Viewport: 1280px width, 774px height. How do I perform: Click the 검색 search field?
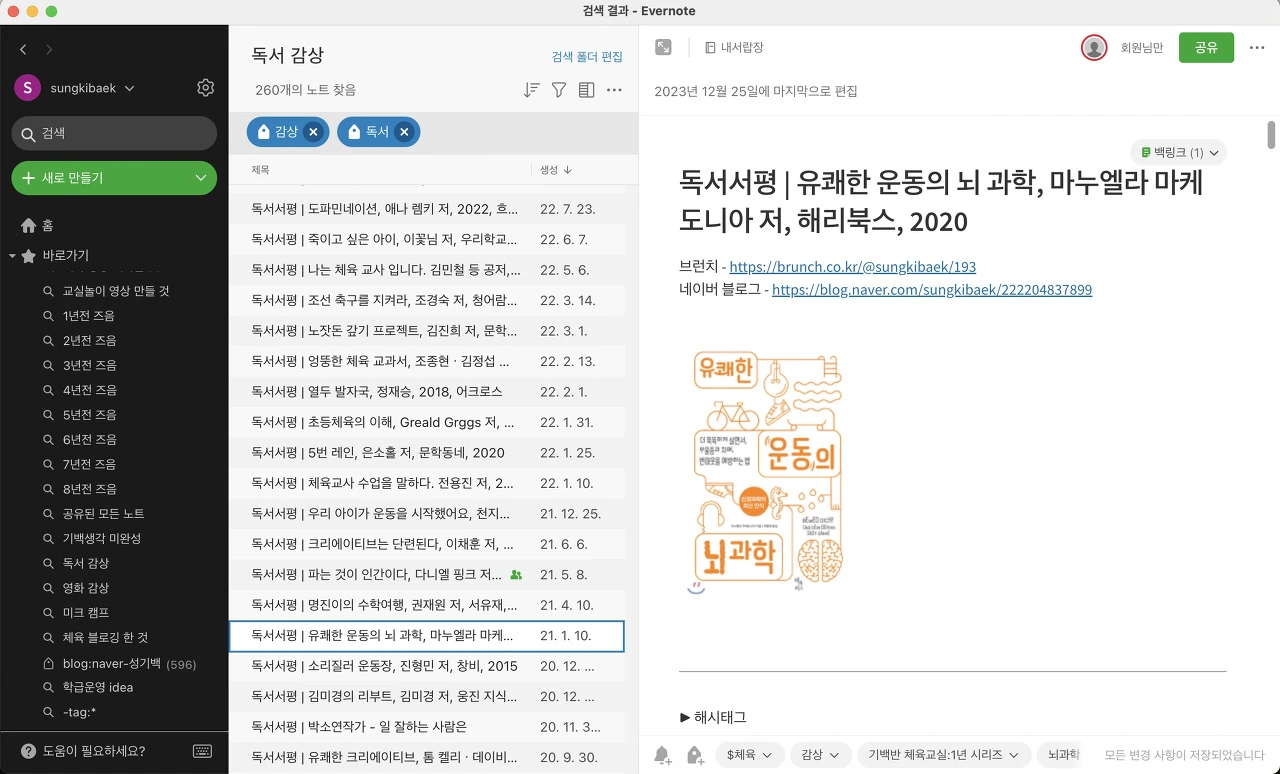[x=114, y=133]
